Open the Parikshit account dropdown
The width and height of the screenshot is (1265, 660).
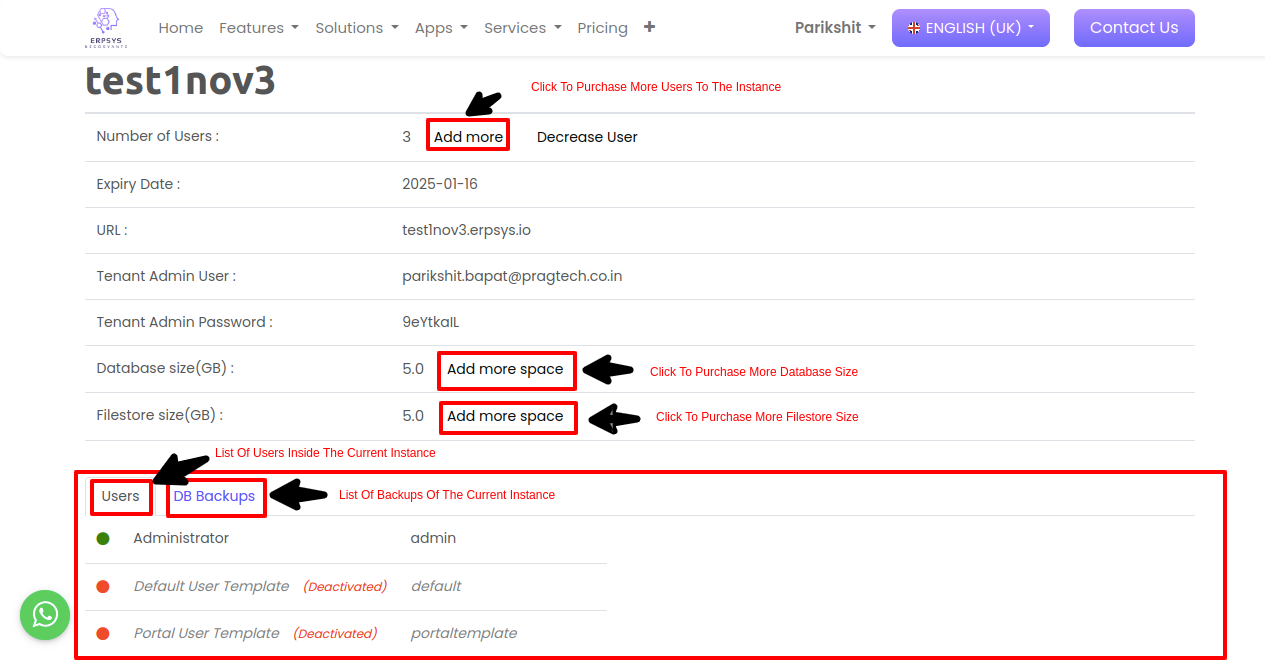[x=834, y=28]
